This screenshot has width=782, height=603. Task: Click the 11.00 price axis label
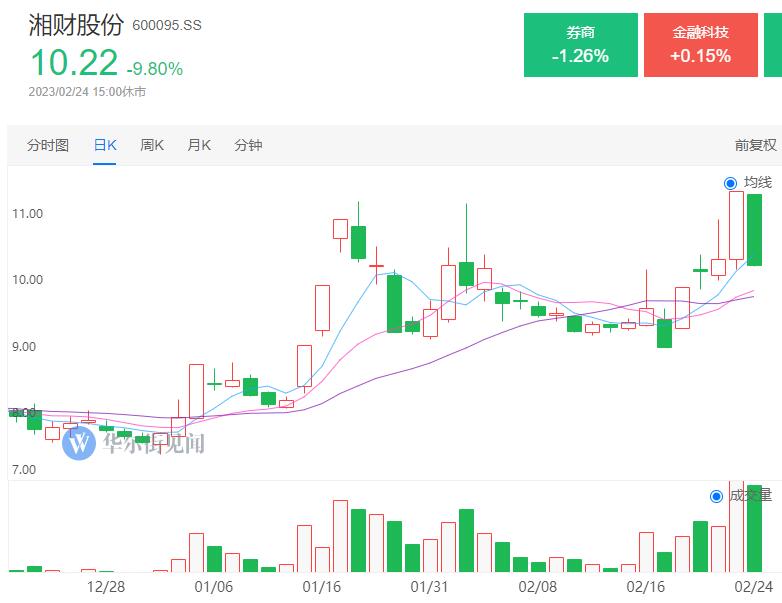click(x=27, y=214)
